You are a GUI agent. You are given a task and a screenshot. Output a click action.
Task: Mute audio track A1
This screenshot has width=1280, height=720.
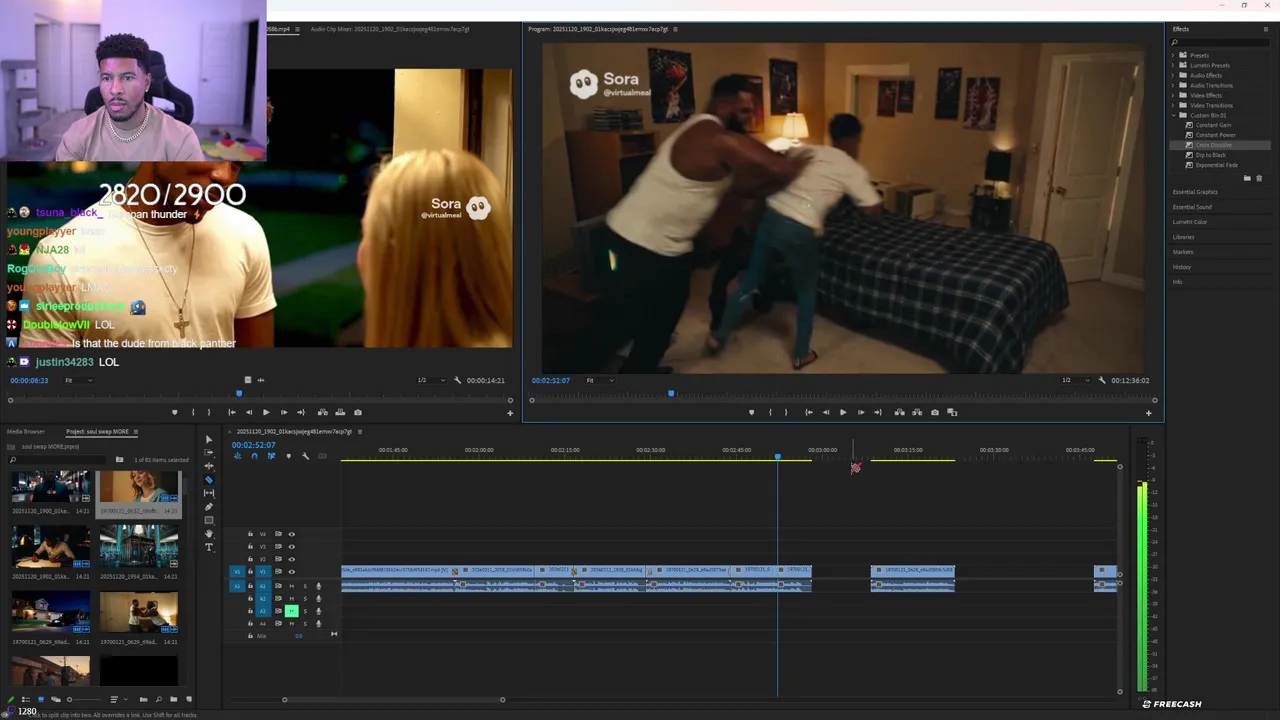(x=291, y=586)
